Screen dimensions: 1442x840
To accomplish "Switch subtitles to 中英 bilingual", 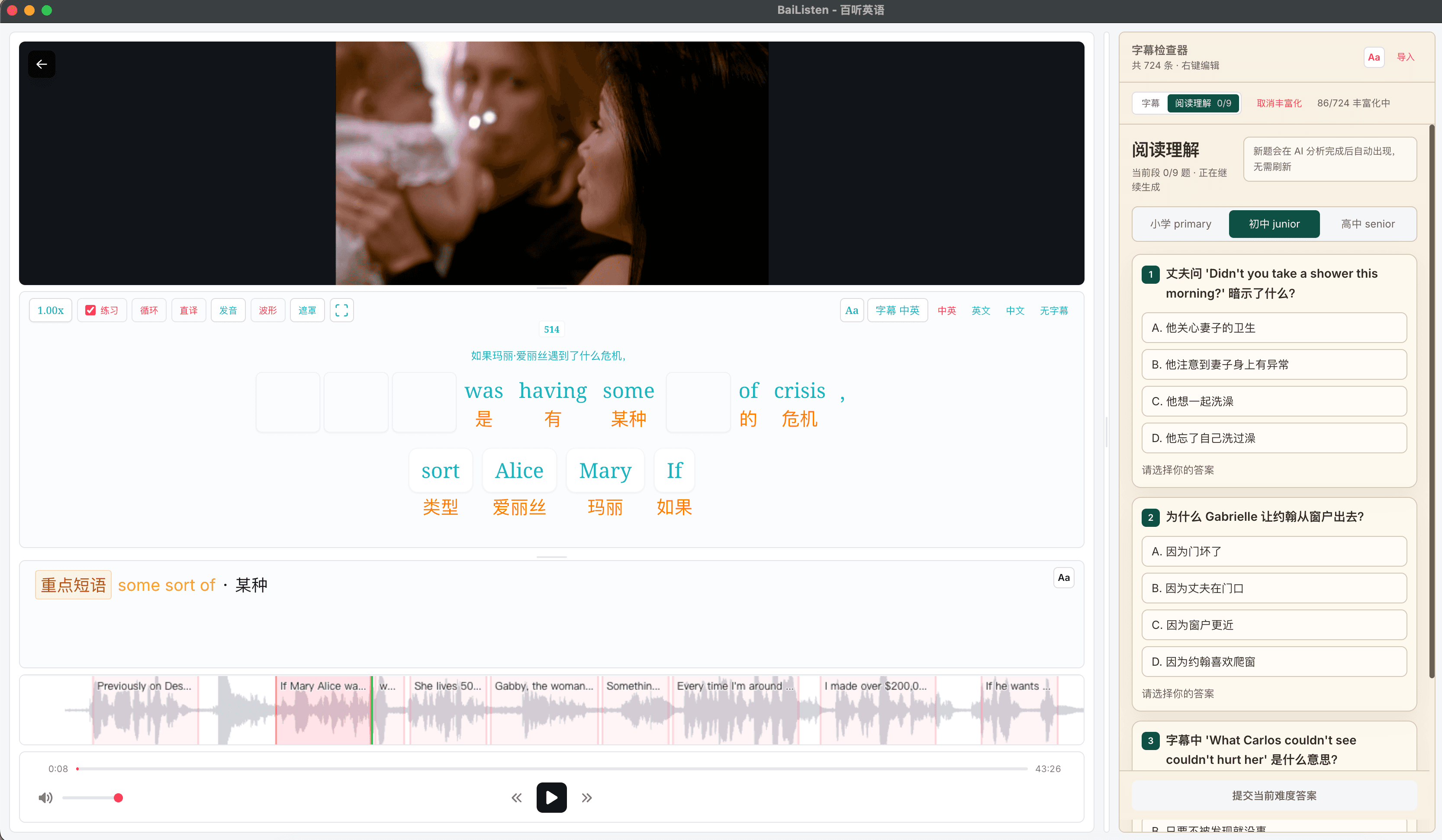I will 946,311.
